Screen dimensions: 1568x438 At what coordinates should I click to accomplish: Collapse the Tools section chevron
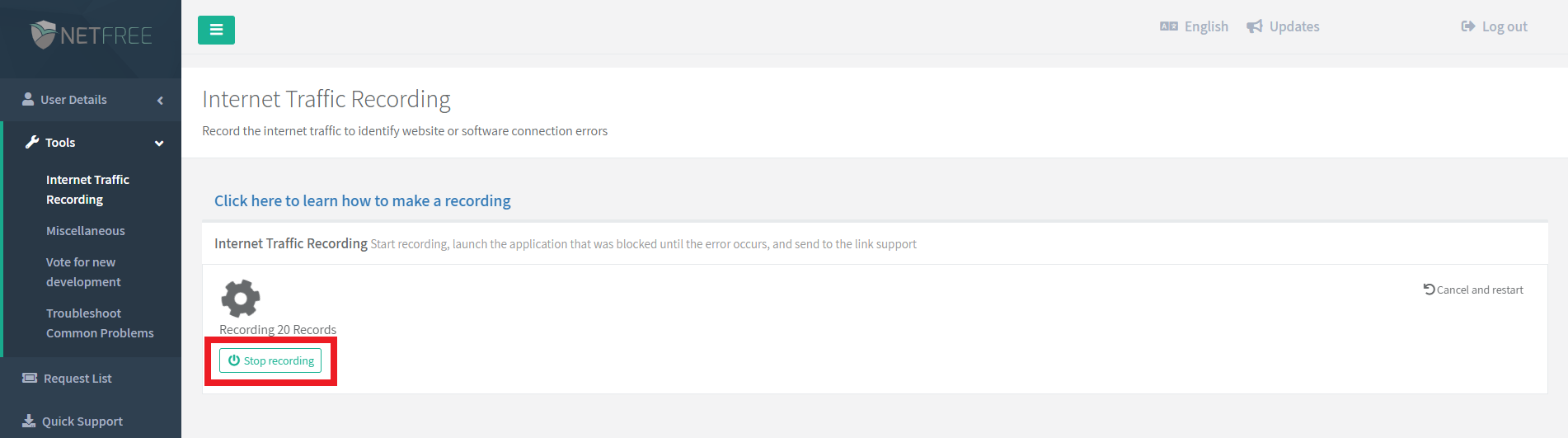[159, 143]
